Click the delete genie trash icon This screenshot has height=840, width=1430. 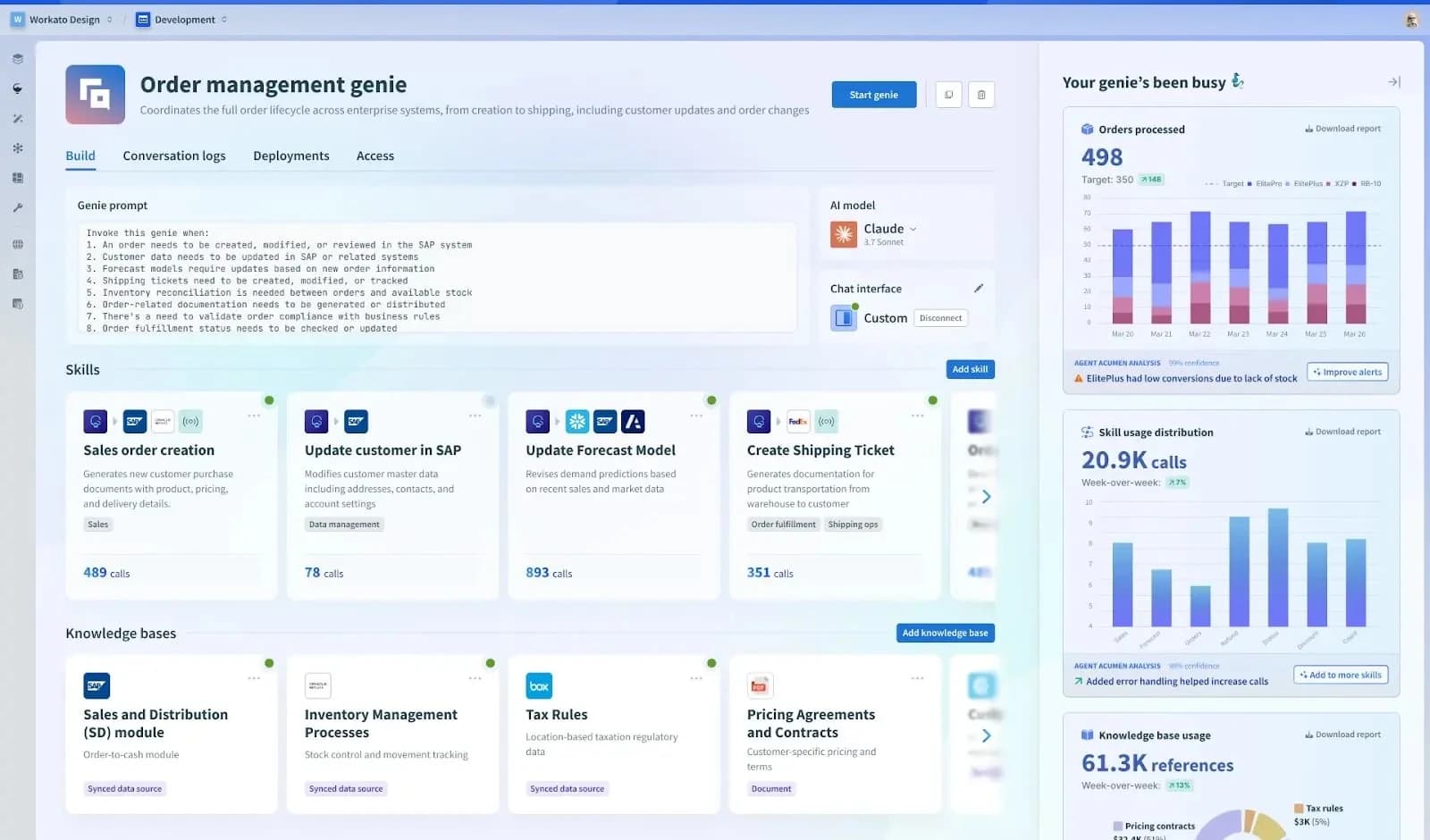pos(981,95)
